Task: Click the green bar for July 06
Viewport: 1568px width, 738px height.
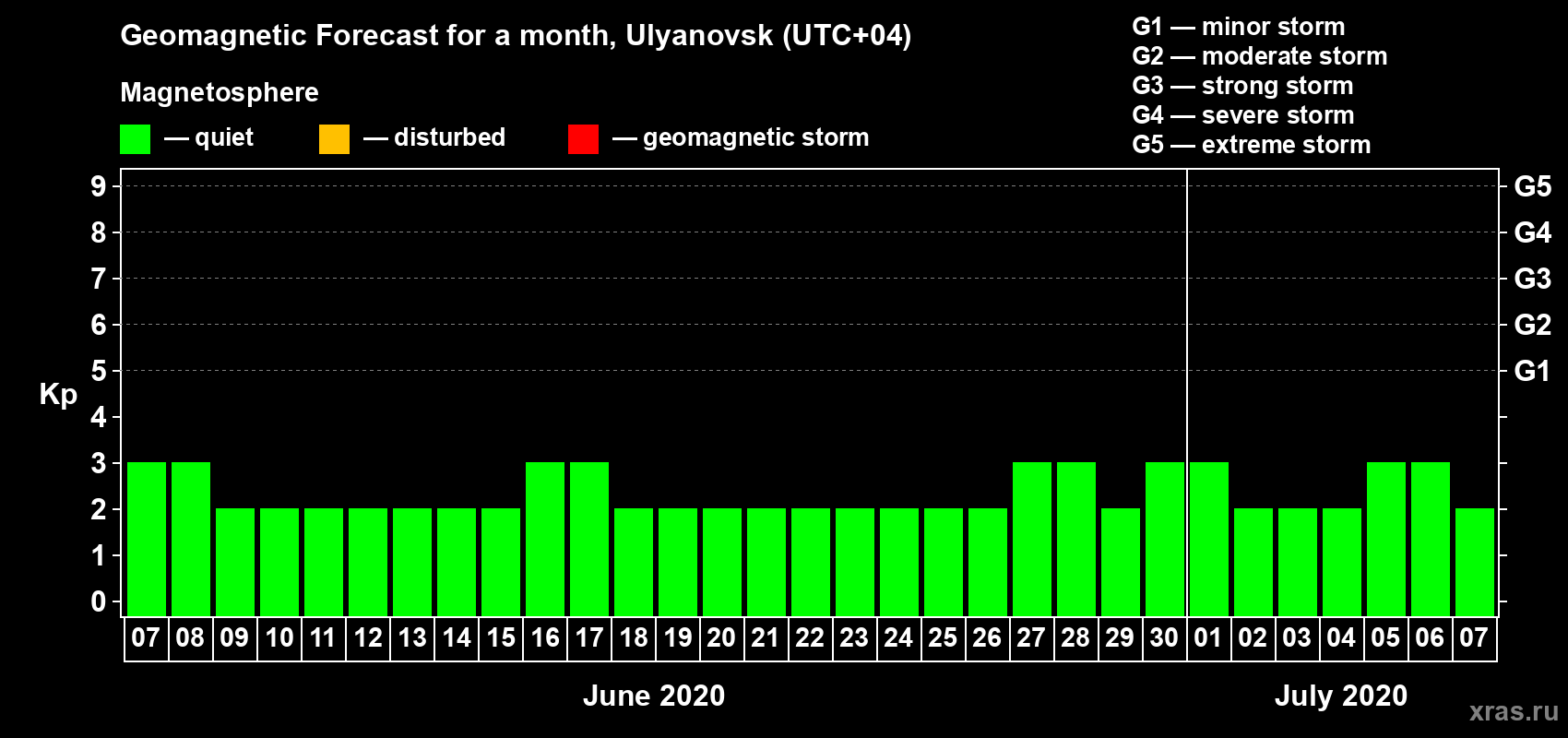Action: 1431,539
